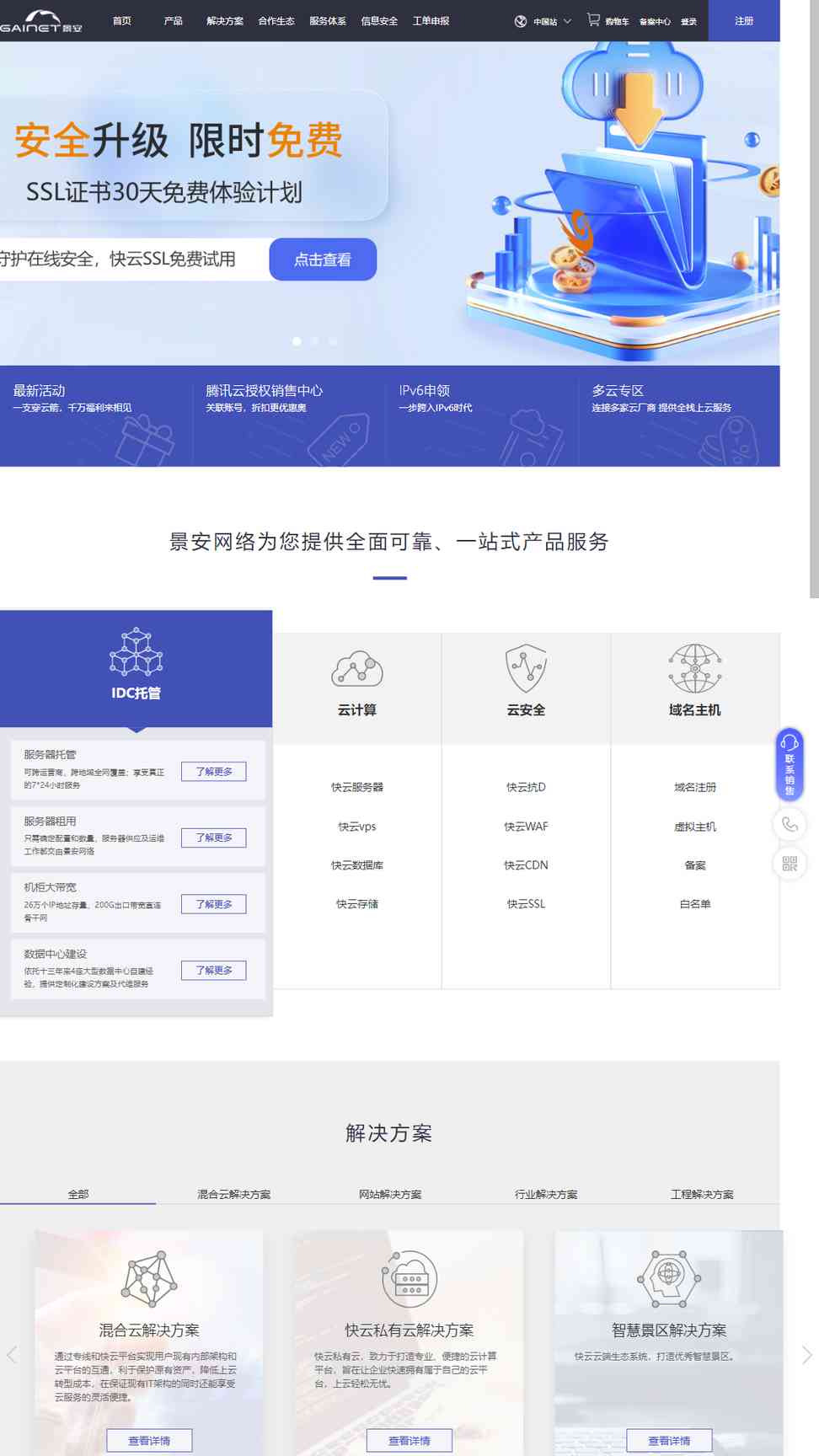Click the page vertical scrollbar thumb
819x1456 pixels.
click(814, 299)
